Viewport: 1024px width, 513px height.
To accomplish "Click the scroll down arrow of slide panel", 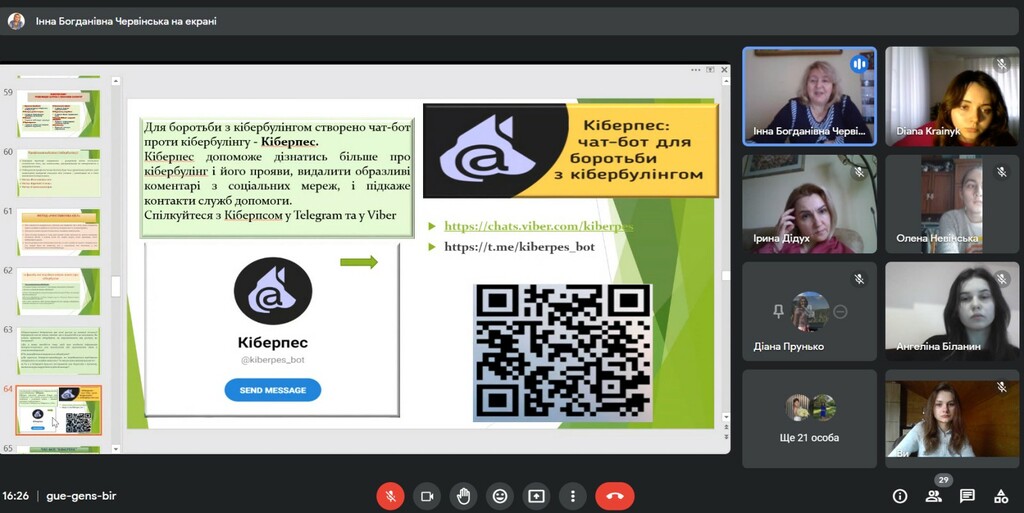I will pos(116,447).
